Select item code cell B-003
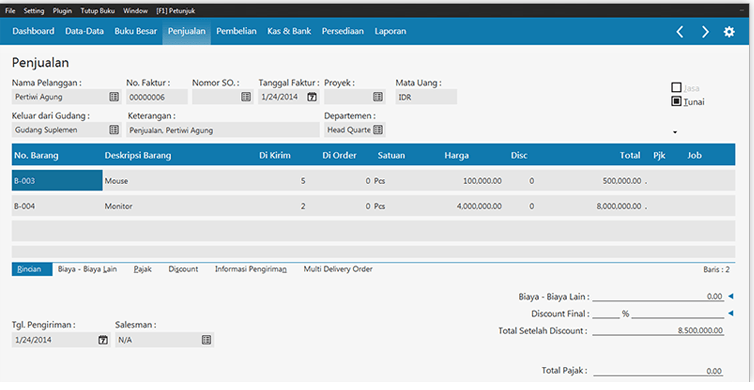754x390 pixels. pos(57,181)
